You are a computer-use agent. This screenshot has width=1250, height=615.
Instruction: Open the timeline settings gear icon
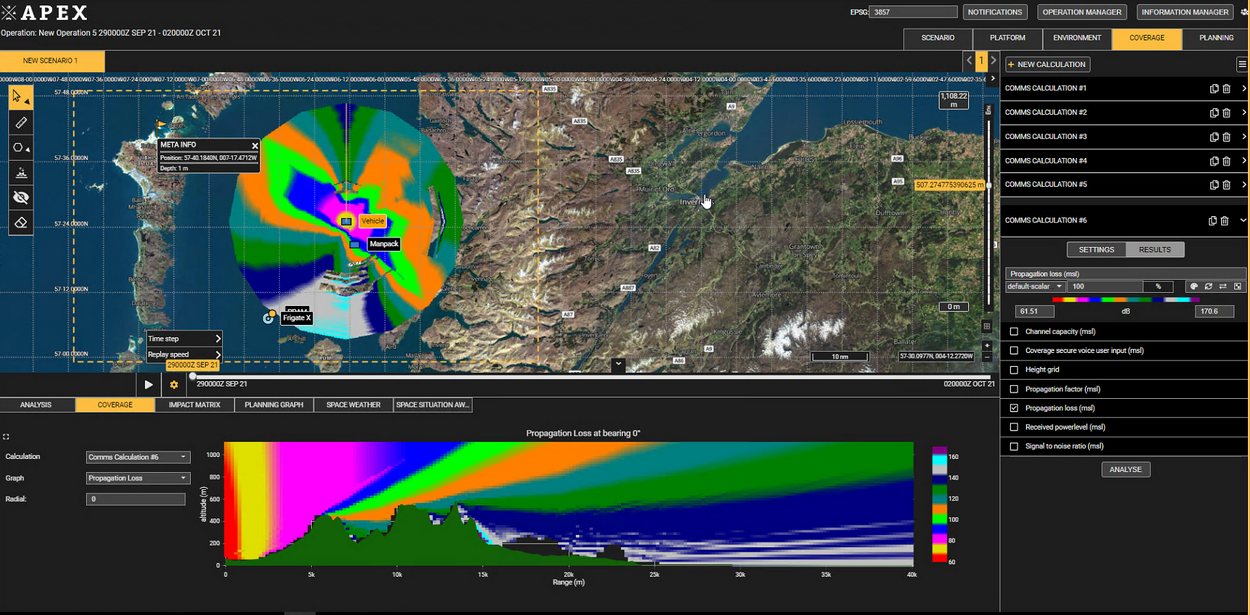(174, 384)
